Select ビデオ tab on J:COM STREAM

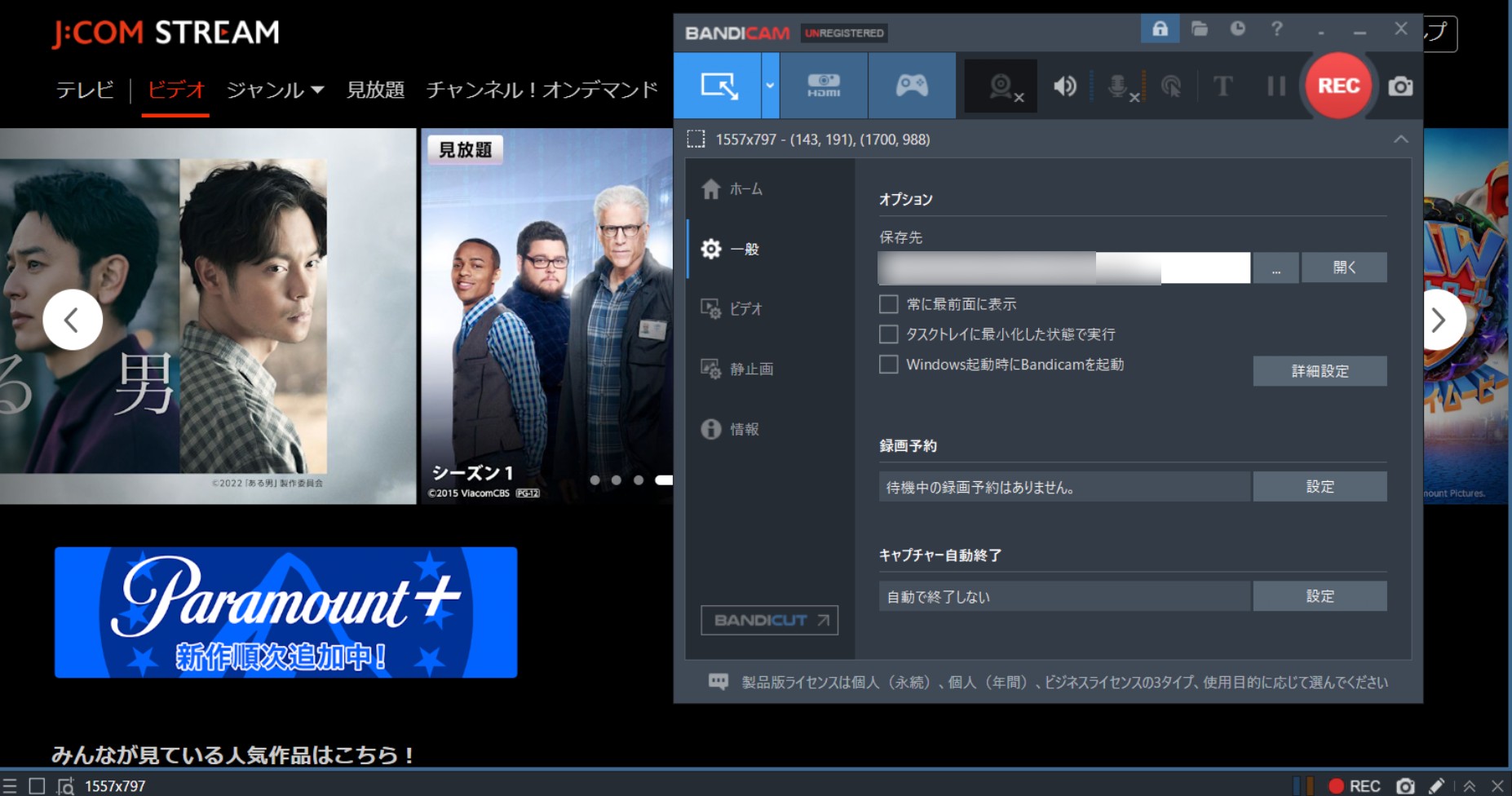[x=175, y=90]
